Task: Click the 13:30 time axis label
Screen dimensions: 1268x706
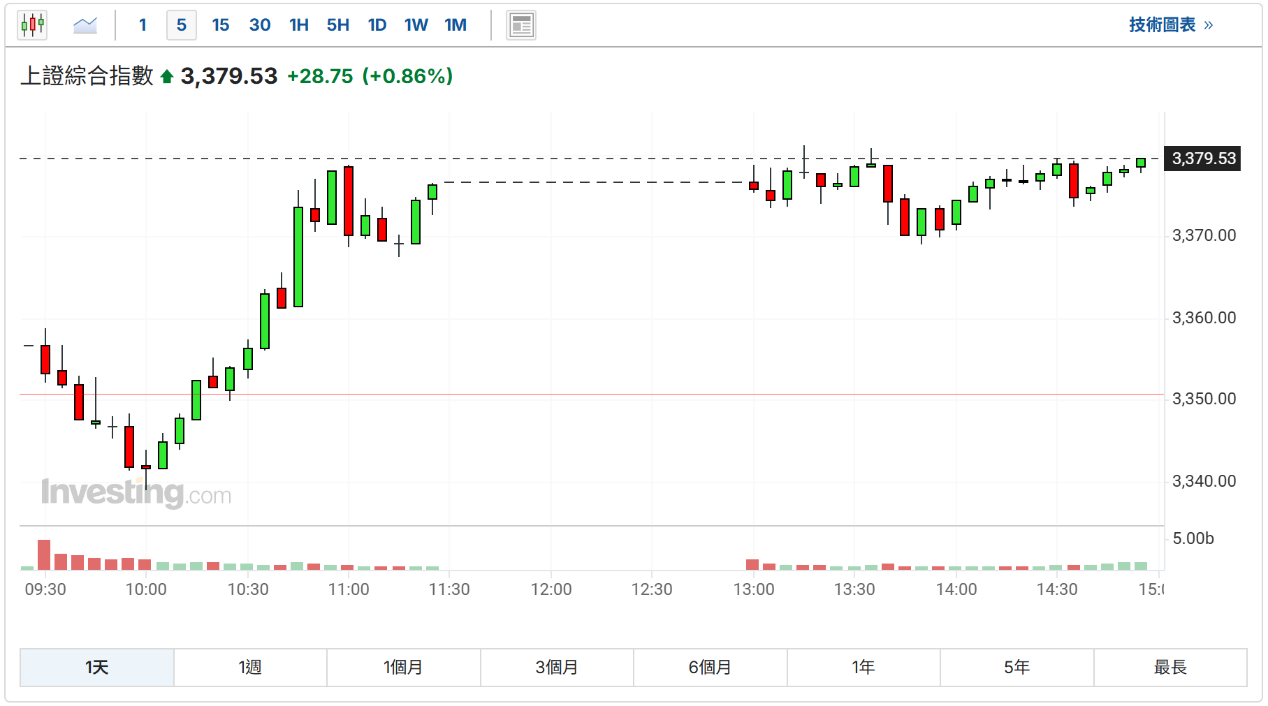Action: tap(855, 590)
